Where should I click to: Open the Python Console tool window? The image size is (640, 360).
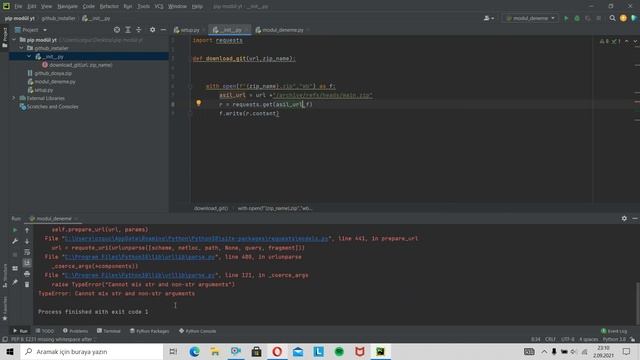point(198,331)
